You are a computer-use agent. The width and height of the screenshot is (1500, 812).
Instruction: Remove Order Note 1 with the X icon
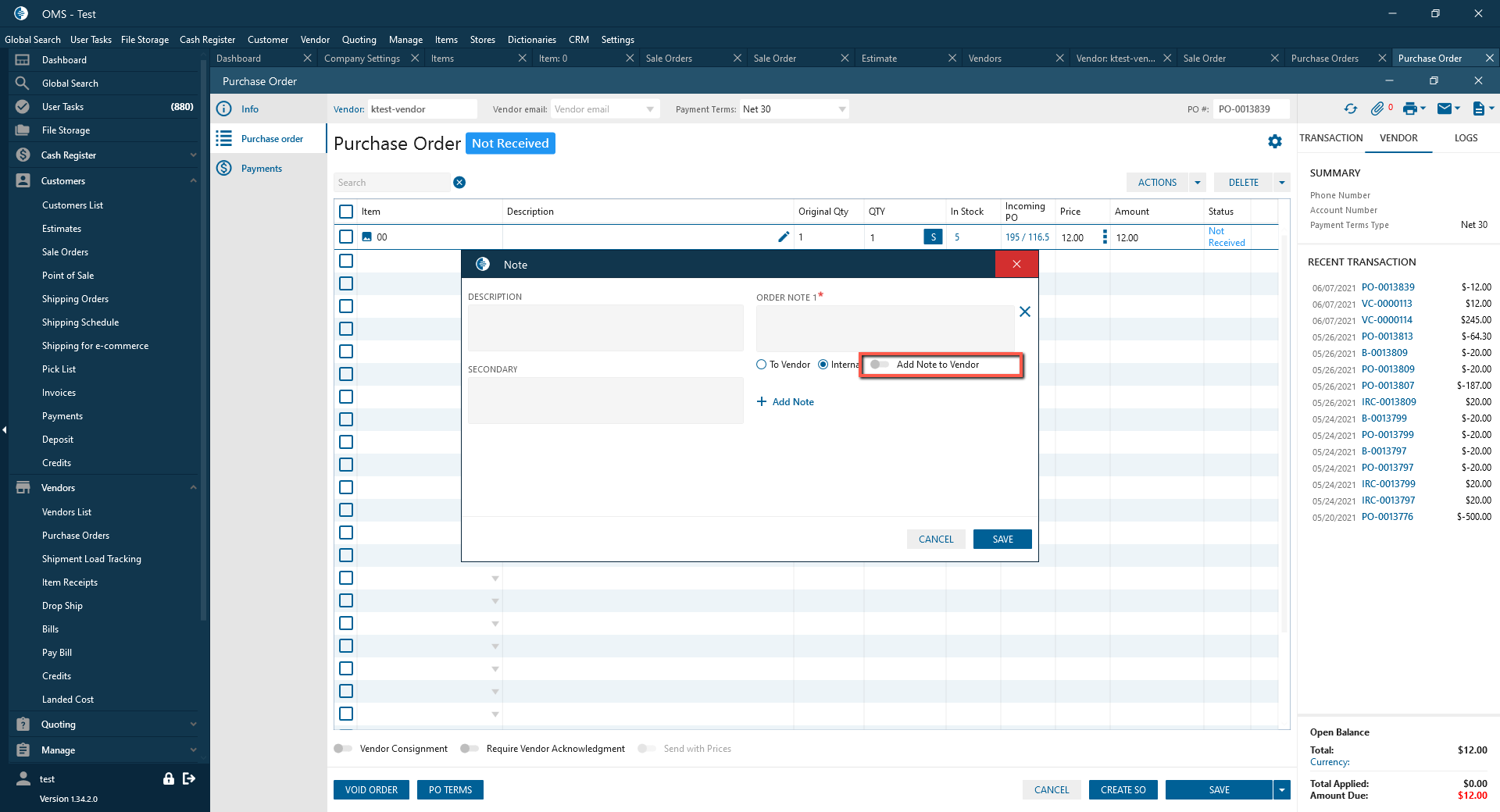1025,312
